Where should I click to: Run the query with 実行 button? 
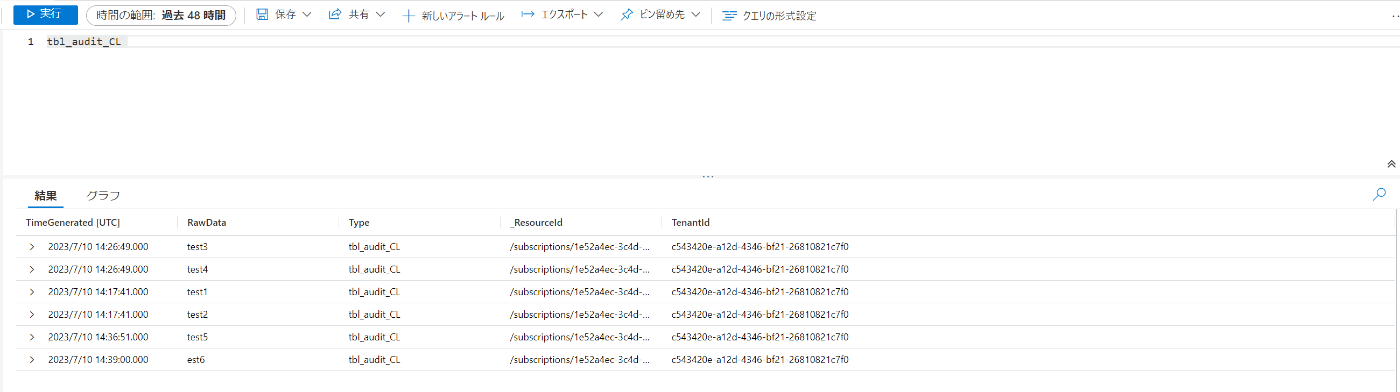pyautogui.click(x=45, y=15)
